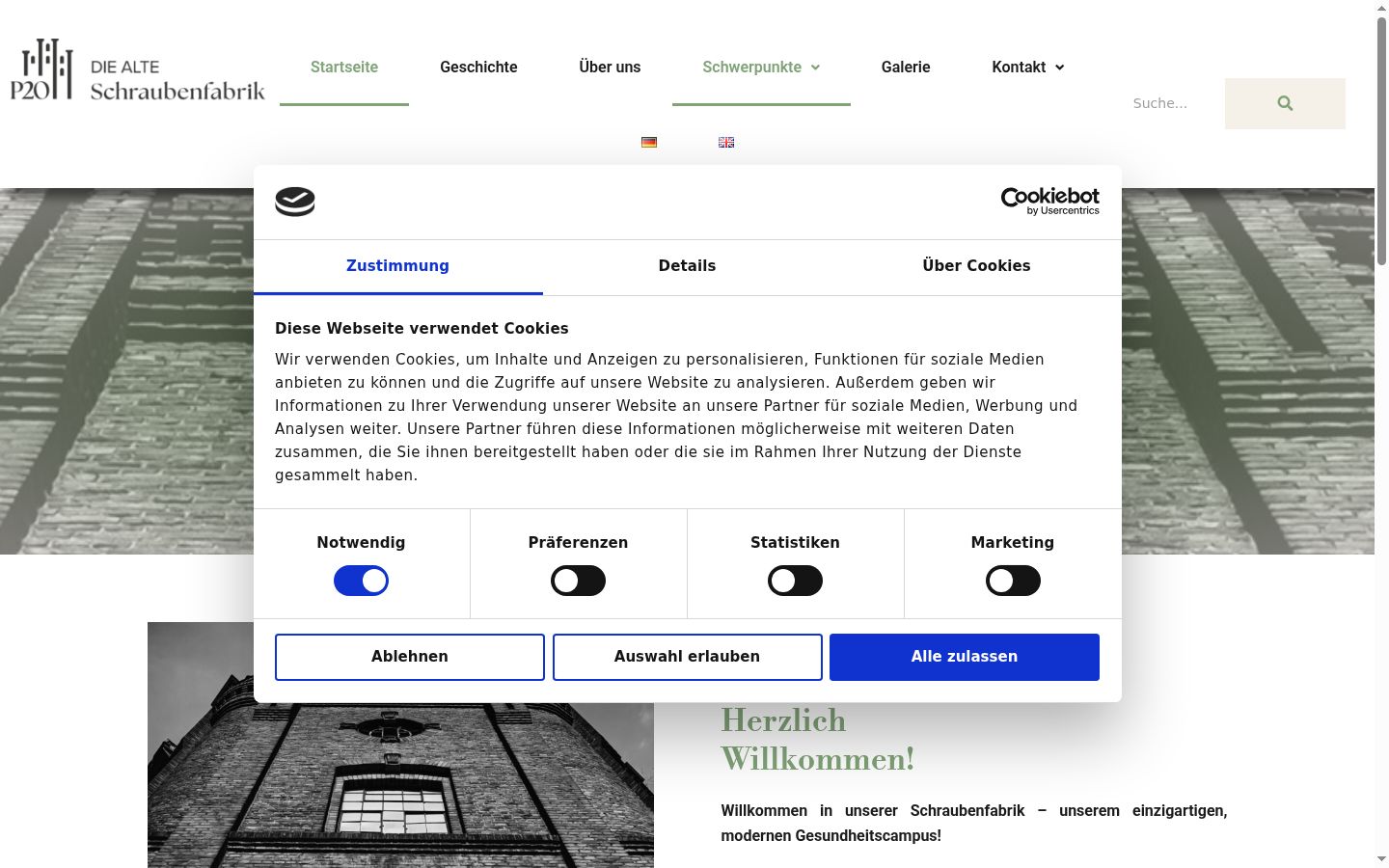The width and height of the screenshot is (1389, 868).
Task: Click the Herzlich Willkommen! heading
Action: coord(817,740)
